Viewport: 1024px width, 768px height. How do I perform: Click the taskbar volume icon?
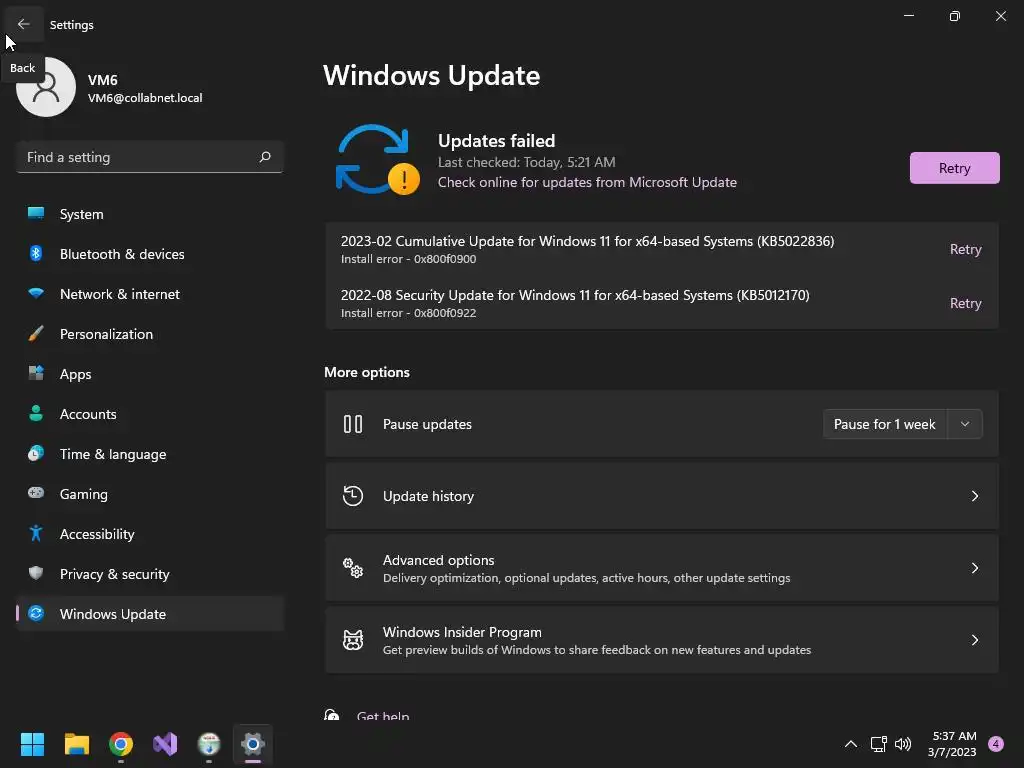[903, 744]
